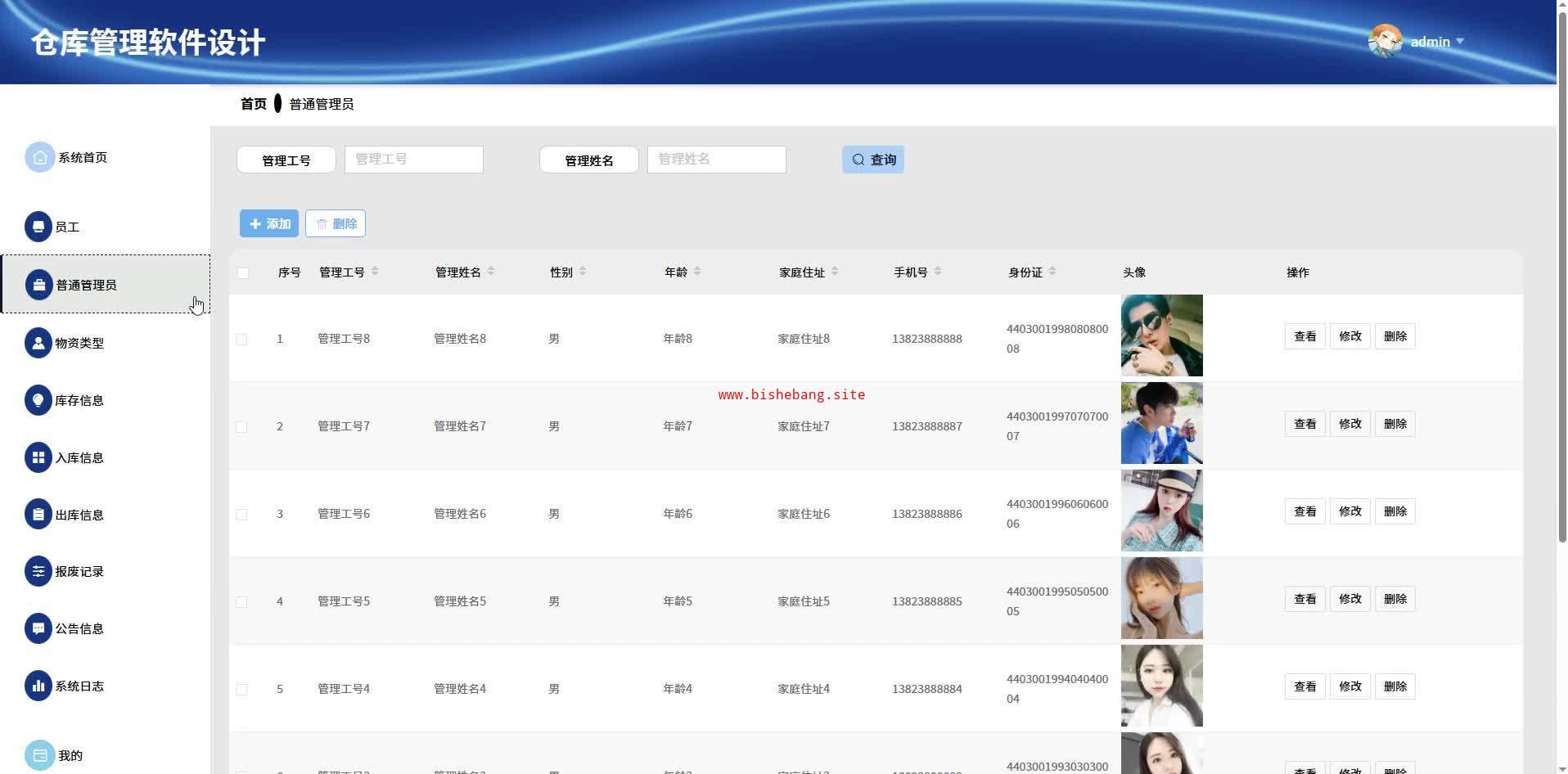Sort table by 年龄 column arrows
Screen dimensions: 1568x774
[x=697, y=272]
